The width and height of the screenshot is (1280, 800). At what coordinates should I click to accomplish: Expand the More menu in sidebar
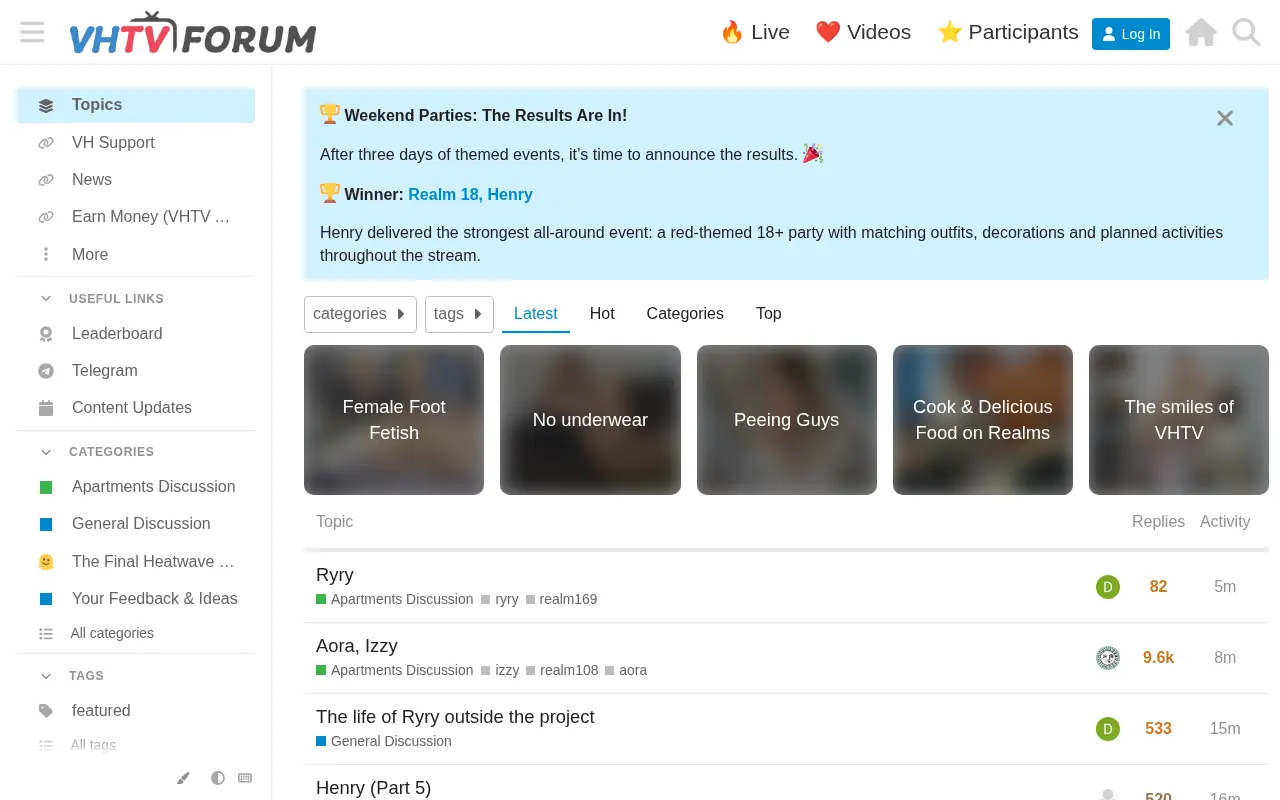click(136, 254)
